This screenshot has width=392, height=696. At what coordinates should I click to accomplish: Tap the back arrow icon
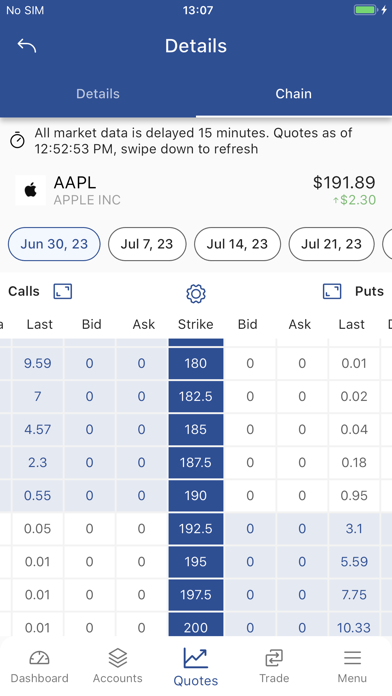point(27,46)
